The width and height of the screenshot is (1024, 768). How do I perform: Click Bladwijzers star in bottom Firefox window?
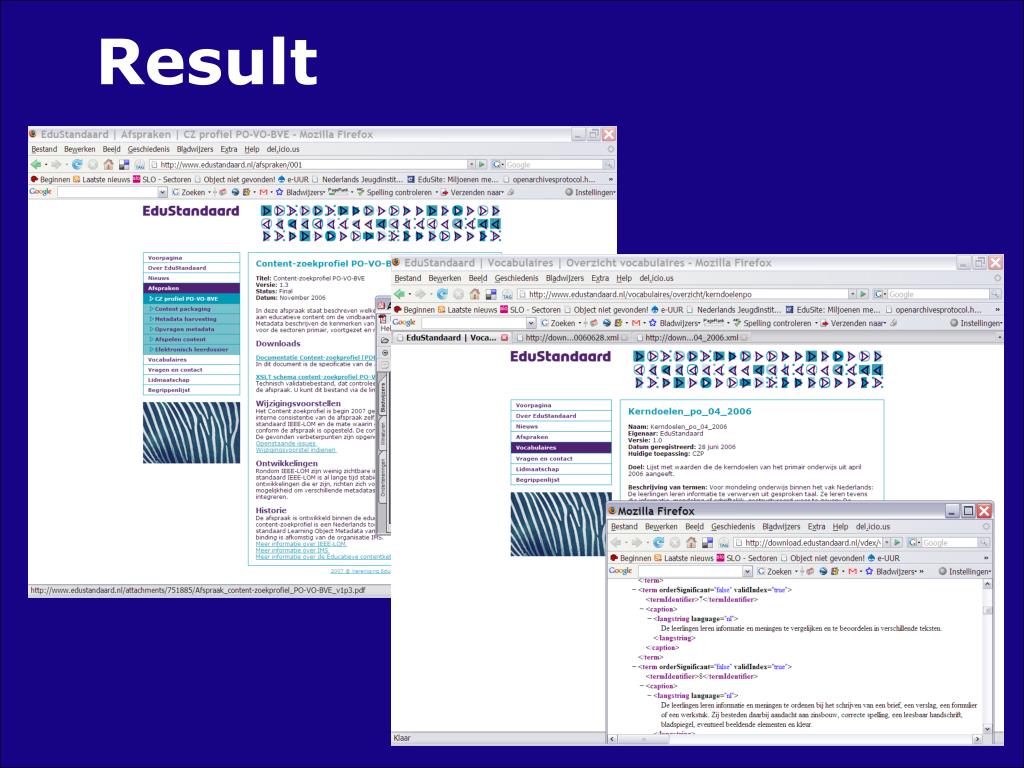pyautogui.click(x=869, y=571)
